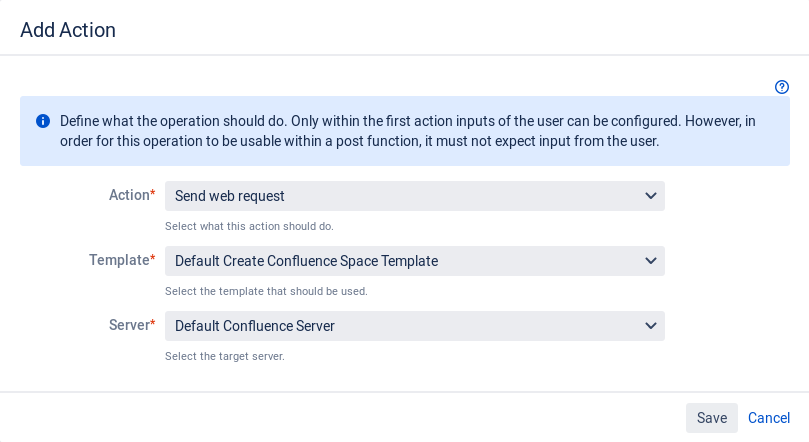809x442 pixels.
Task: Open the help question mark icon
Action: click(x=782, y=87)
